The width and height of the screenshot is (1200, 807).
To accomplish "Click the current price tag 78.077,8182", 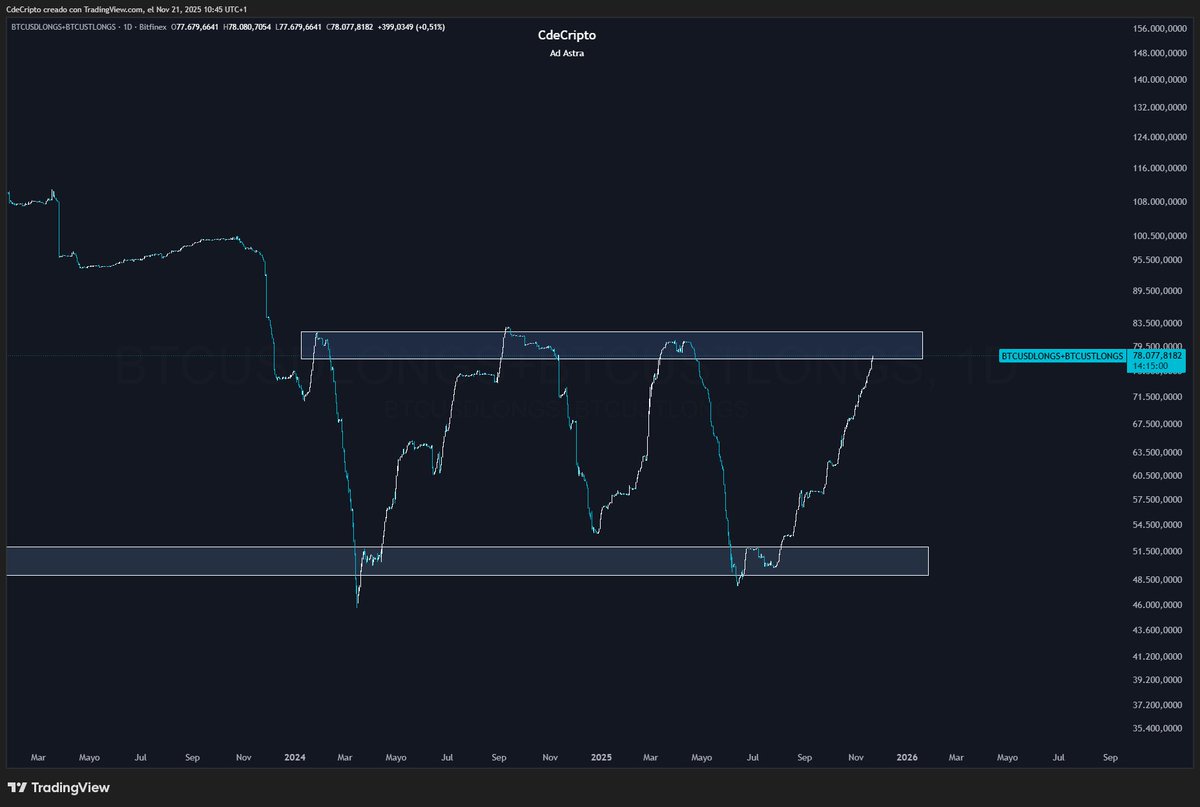I will [1158, 355].
